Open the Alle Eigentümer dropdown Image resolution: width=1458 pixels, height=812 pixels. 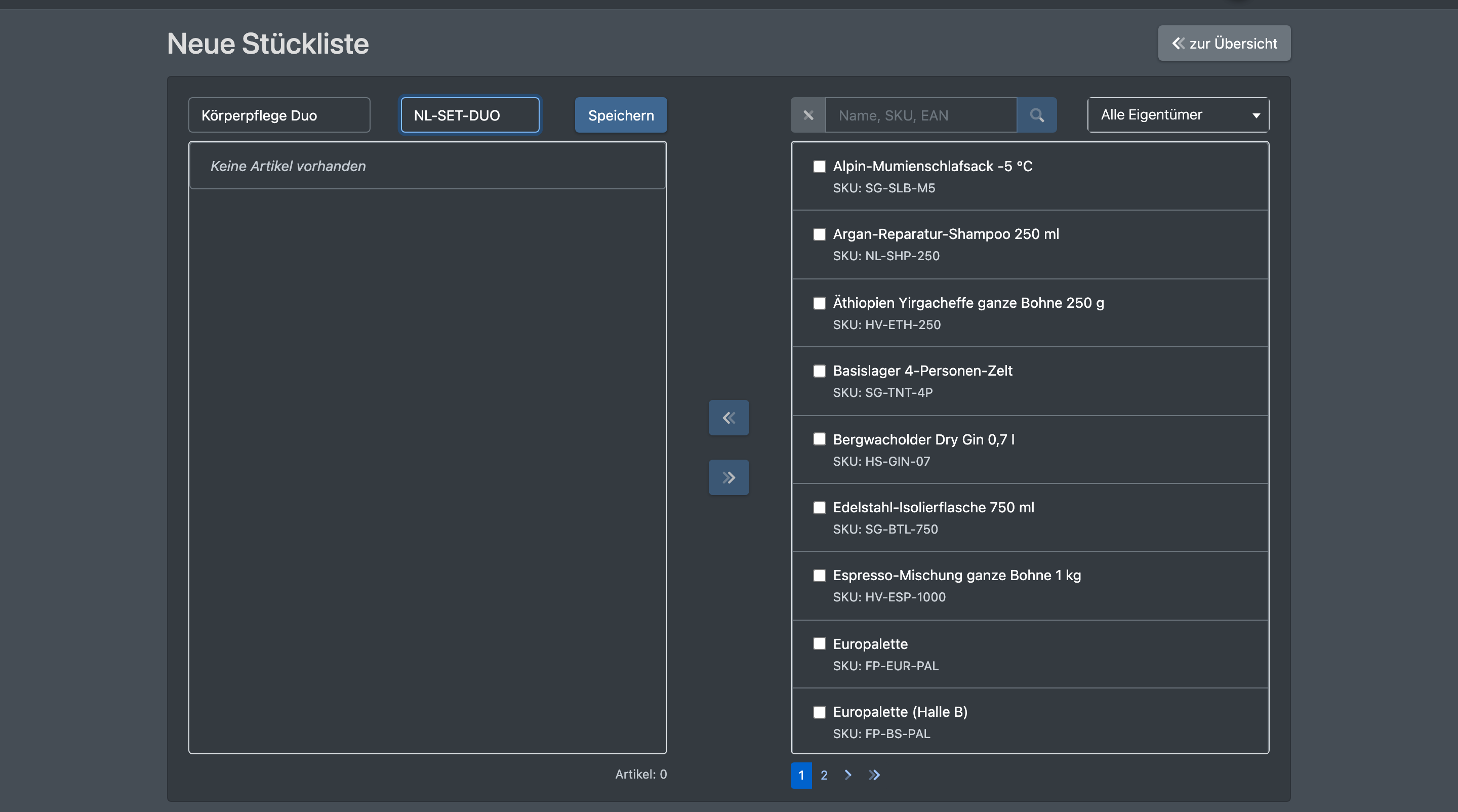tap(1178, 115)
